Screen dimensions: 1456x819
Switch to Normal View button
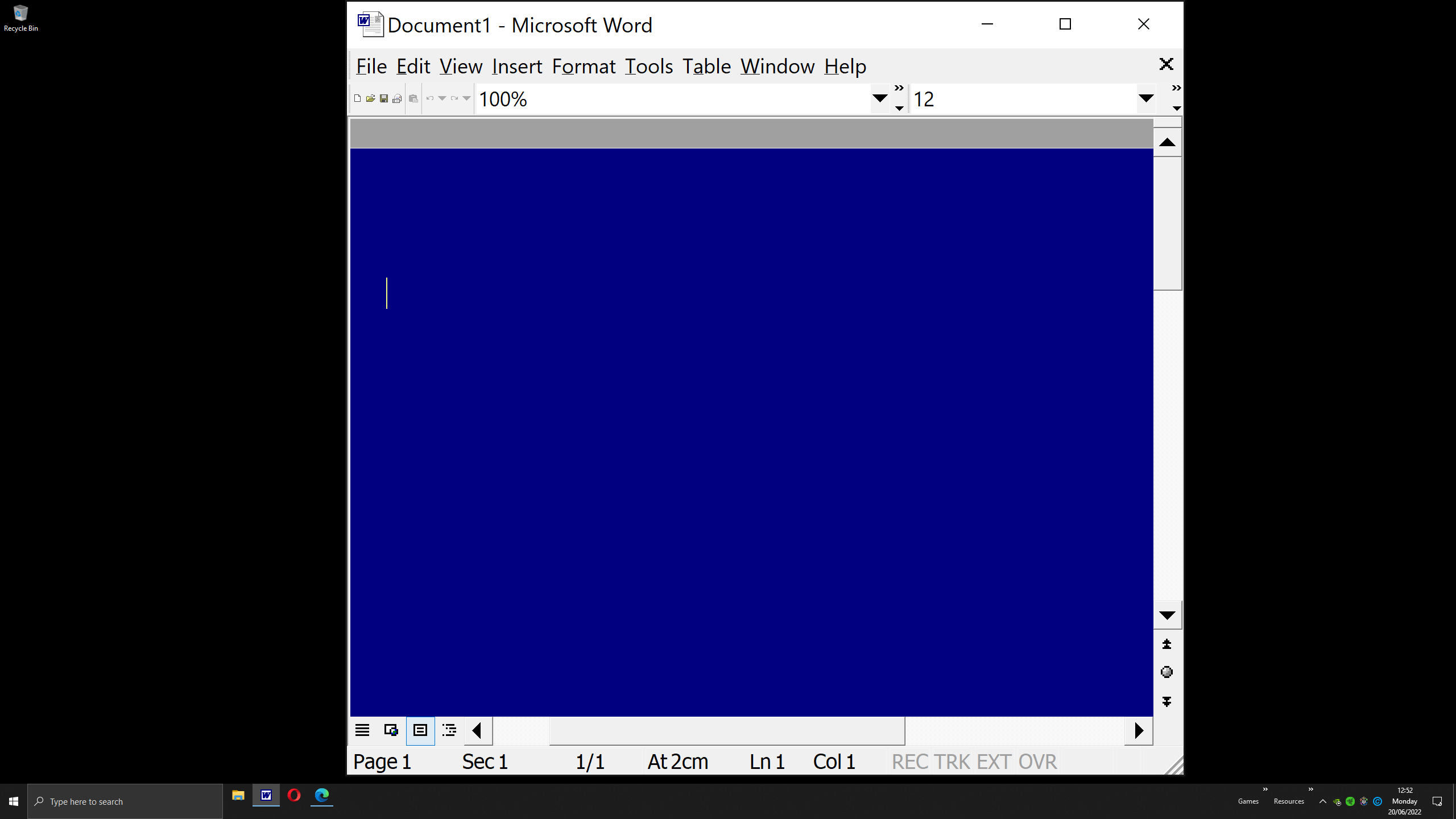click(362, 730)
